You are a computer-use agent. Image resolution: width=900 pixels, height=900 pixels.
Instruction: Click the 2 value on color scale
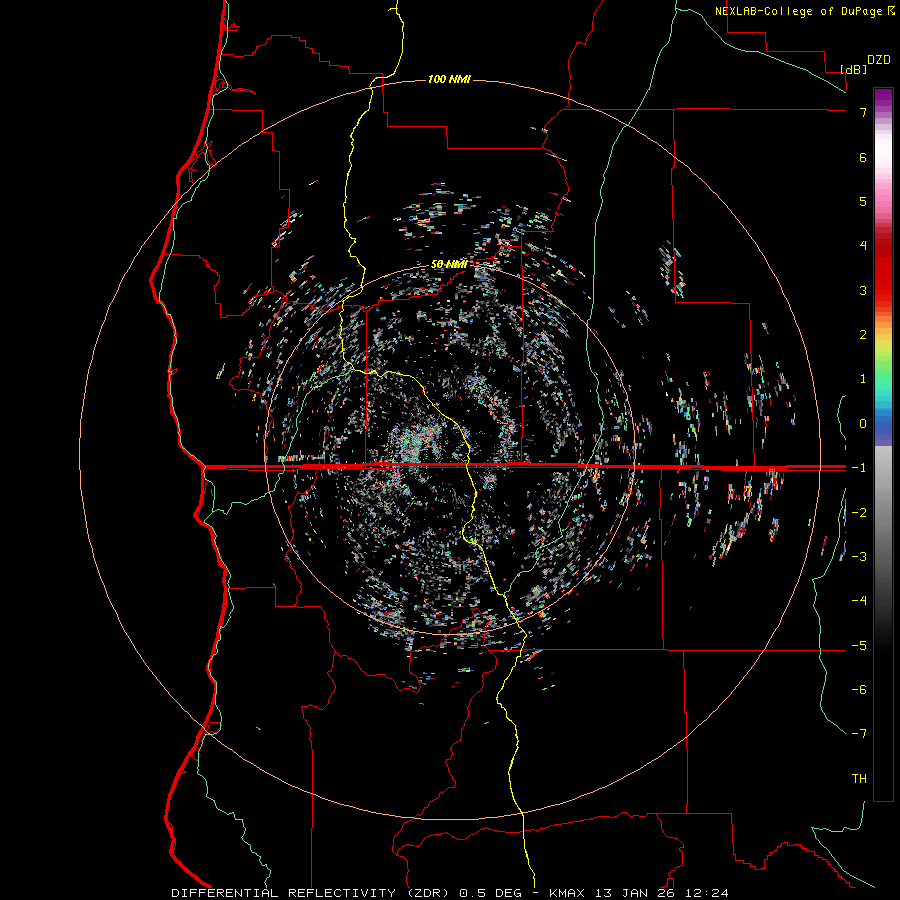click(863, 335)
